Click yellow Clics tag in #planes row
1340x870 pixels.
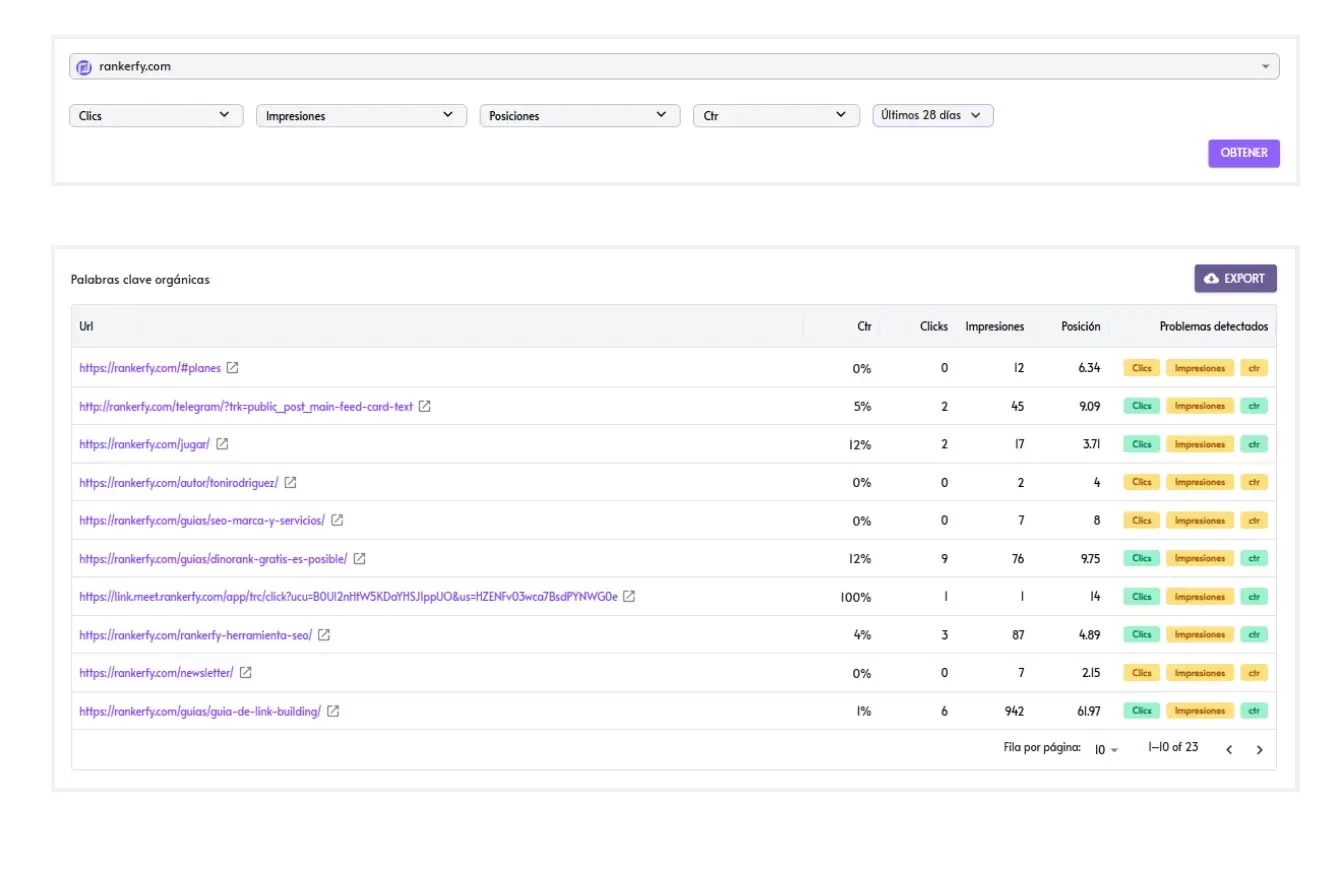click(1142, 368)
